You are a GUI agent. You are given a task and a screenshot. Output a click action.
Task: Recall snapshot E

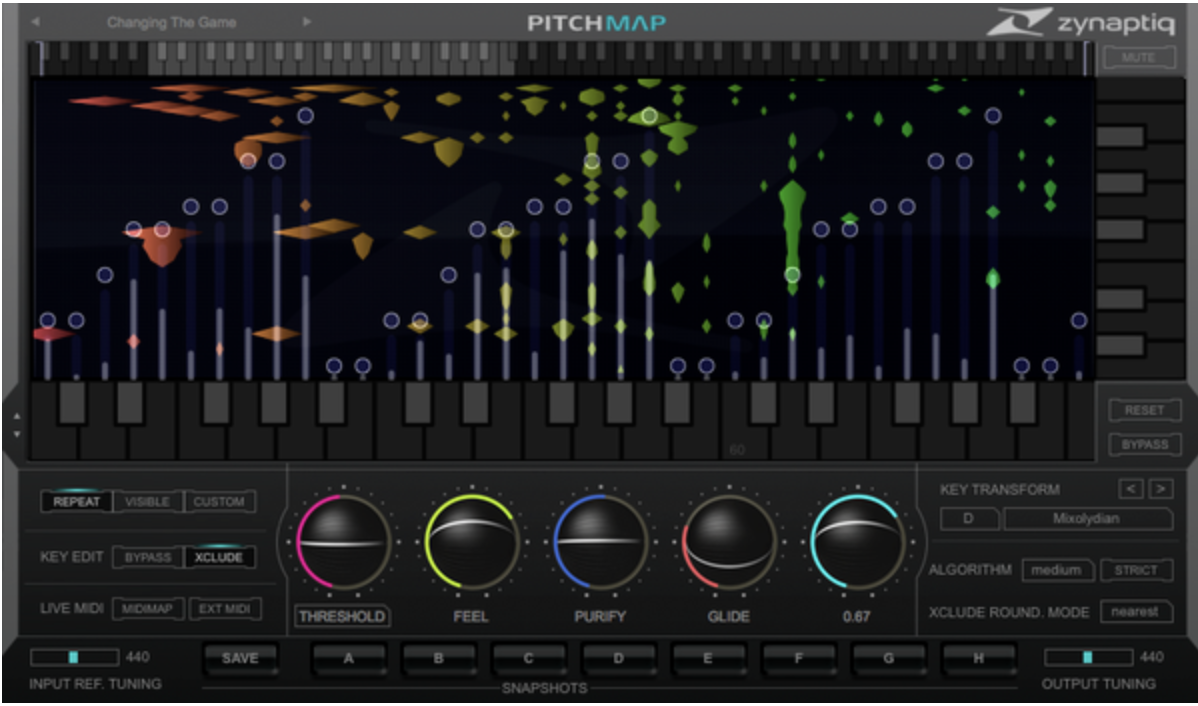(x=708, y=658)
